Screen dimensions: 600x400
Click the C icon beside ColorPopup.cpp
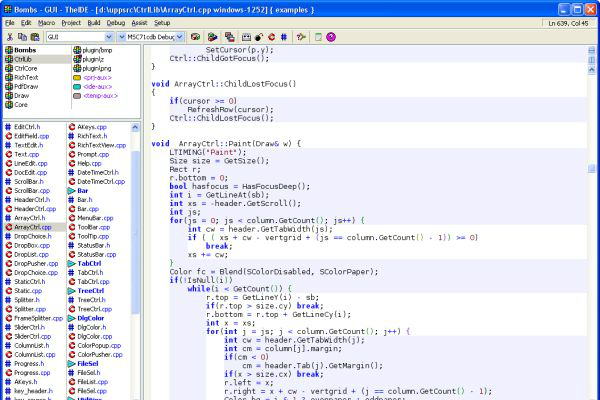(72, 346)
